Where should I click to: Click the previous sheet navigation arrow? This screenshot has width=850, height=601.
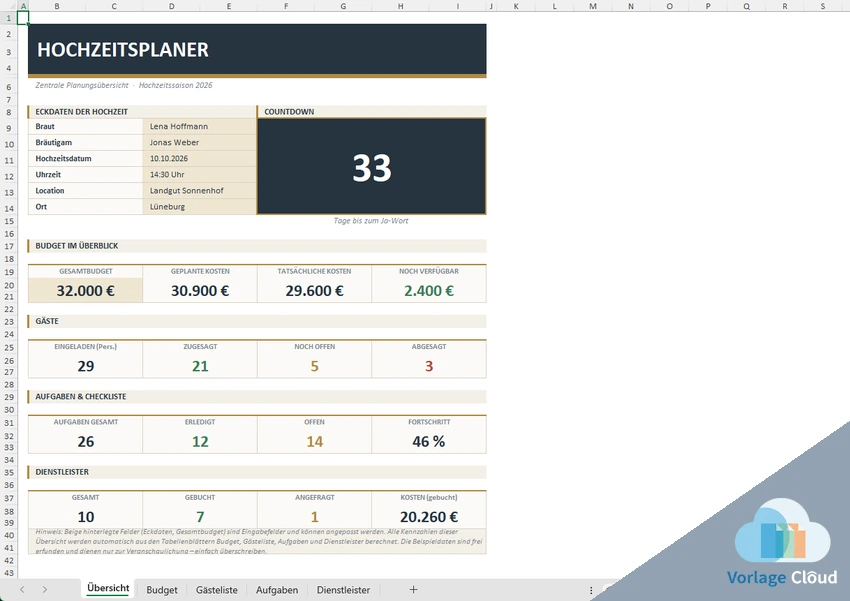pos(22,589)
